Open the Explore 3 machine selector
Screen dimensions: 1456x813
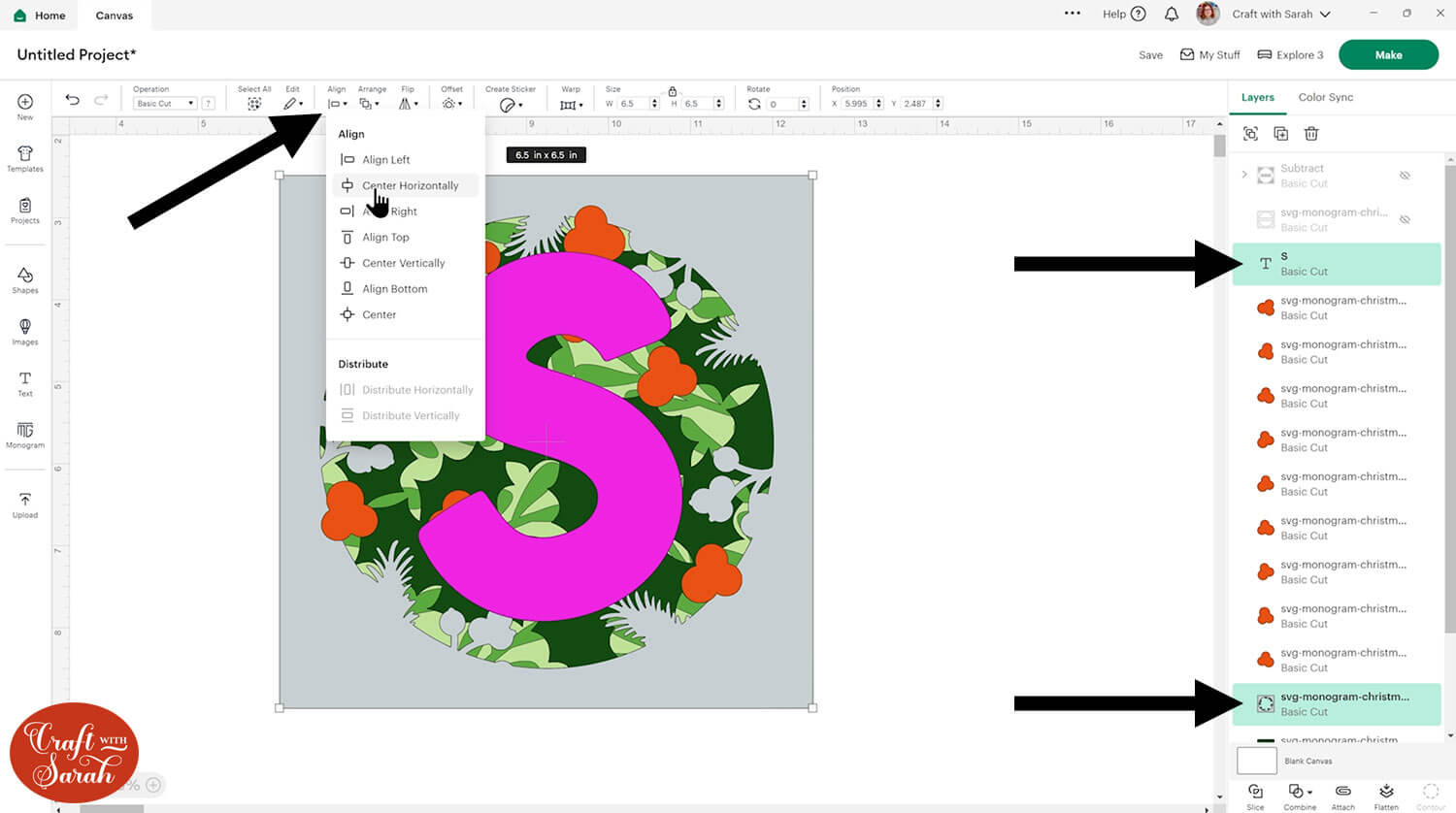[1290, 55]
